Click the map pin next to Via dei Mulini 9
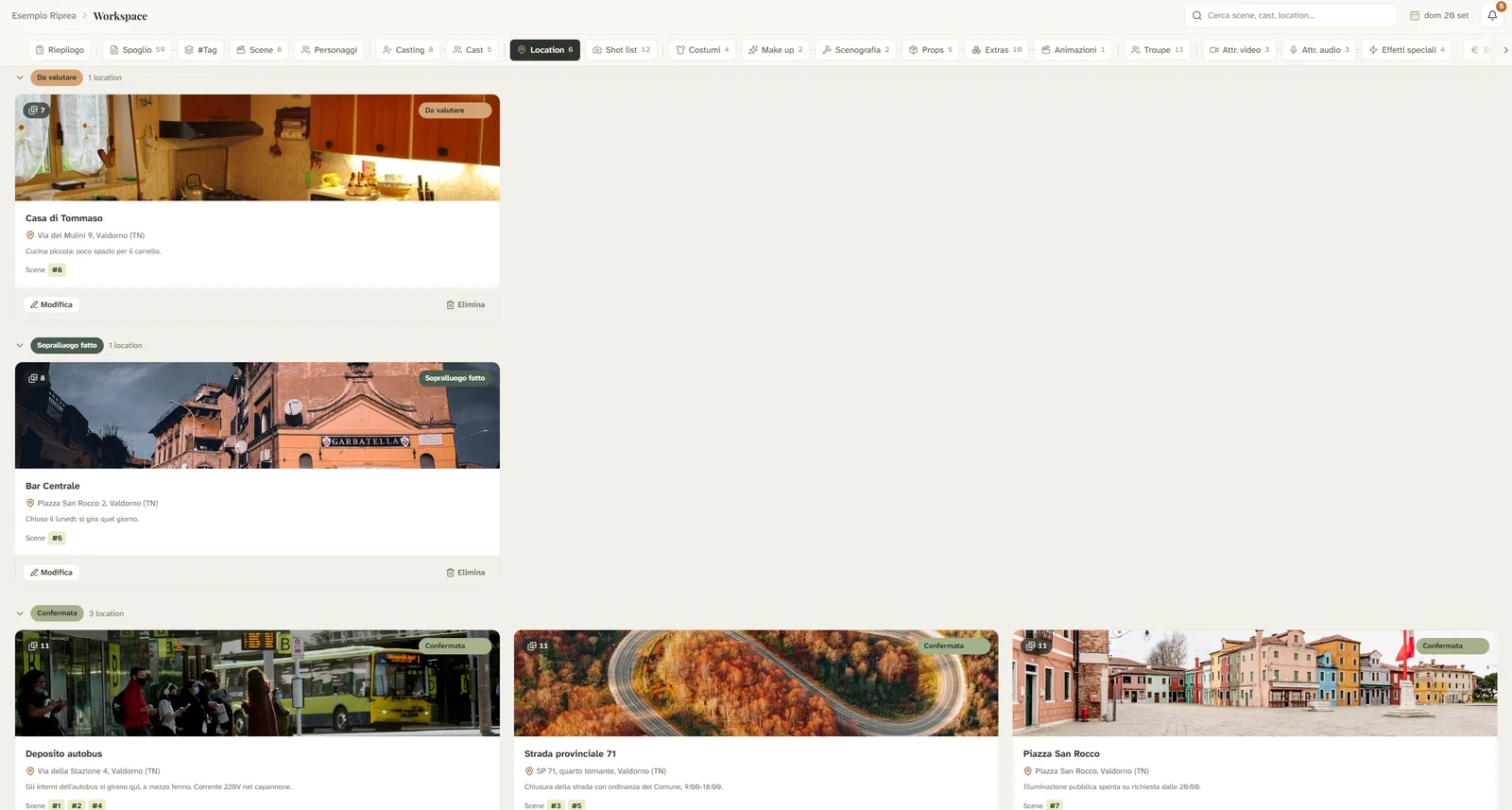The image size is (1512, 810). point(30,235)
